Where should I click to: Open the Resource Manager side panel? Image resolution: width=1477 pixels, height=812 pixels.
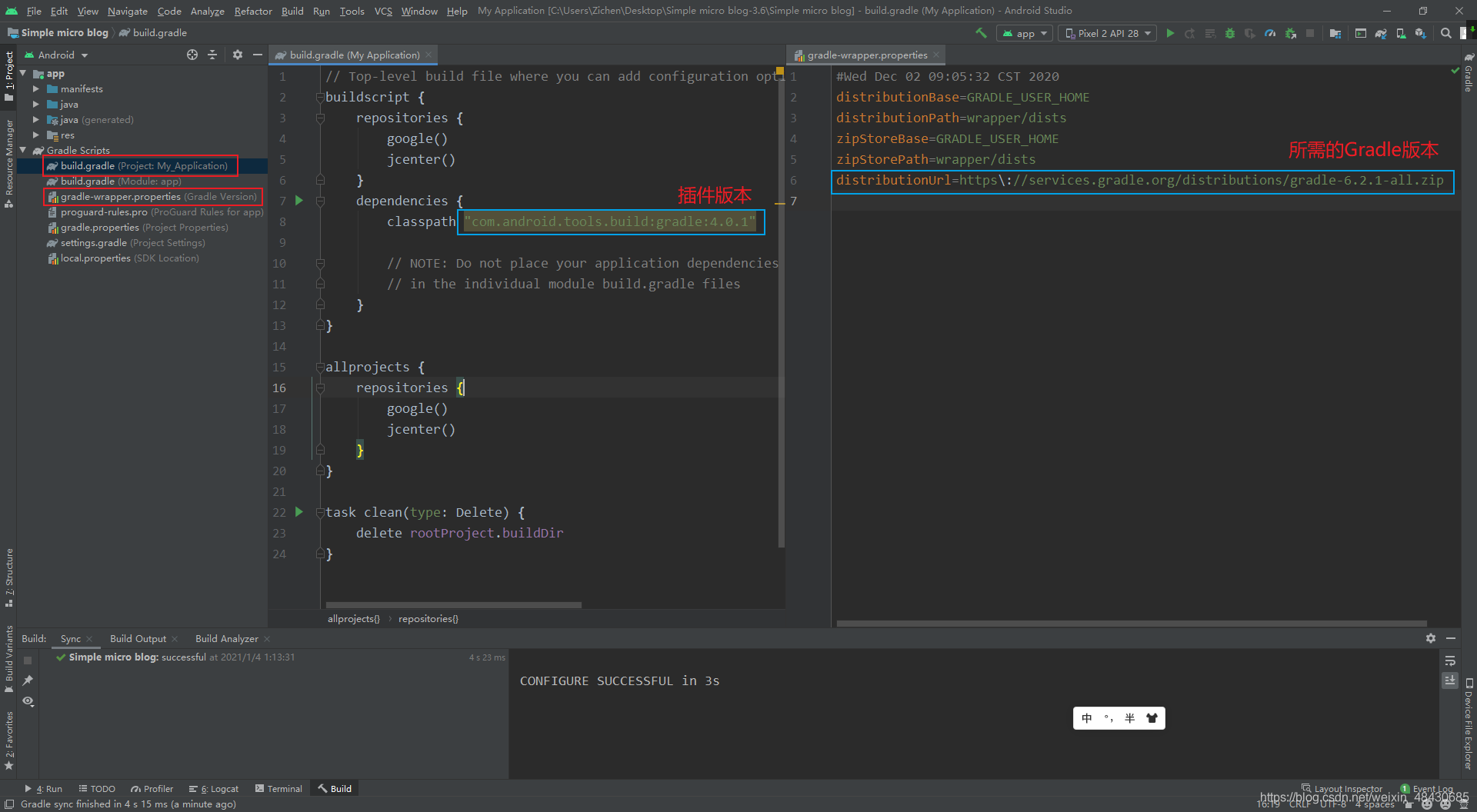point(9,163)
